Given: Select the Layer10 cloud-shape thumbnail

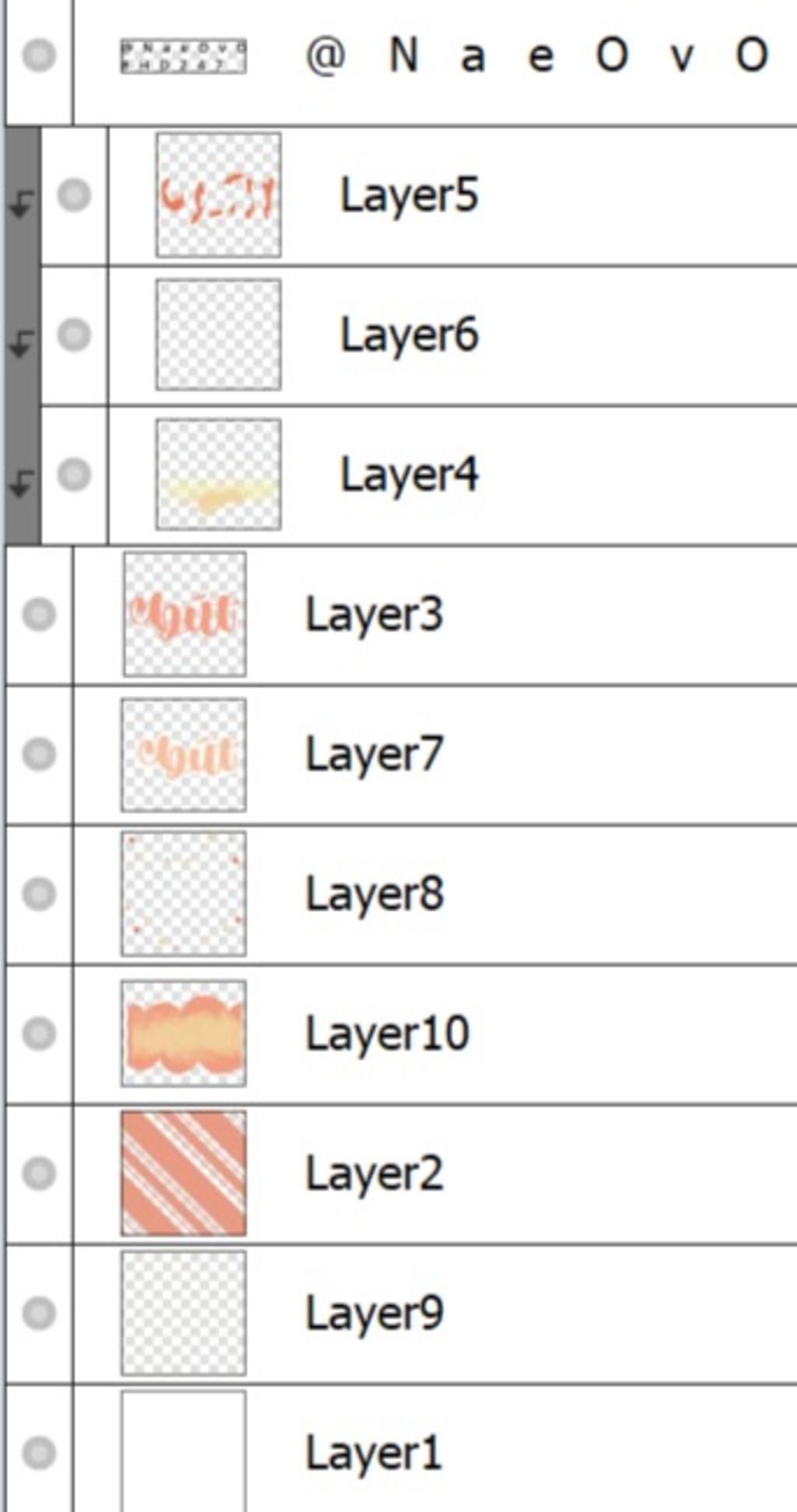Looking at the screenshot, I should [184, 1033].
